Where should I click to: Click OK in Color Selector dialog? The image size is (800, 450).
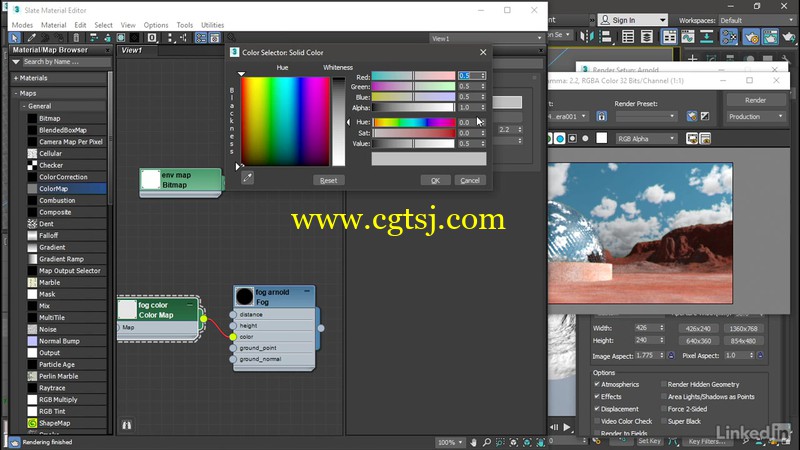click(435, 180)
